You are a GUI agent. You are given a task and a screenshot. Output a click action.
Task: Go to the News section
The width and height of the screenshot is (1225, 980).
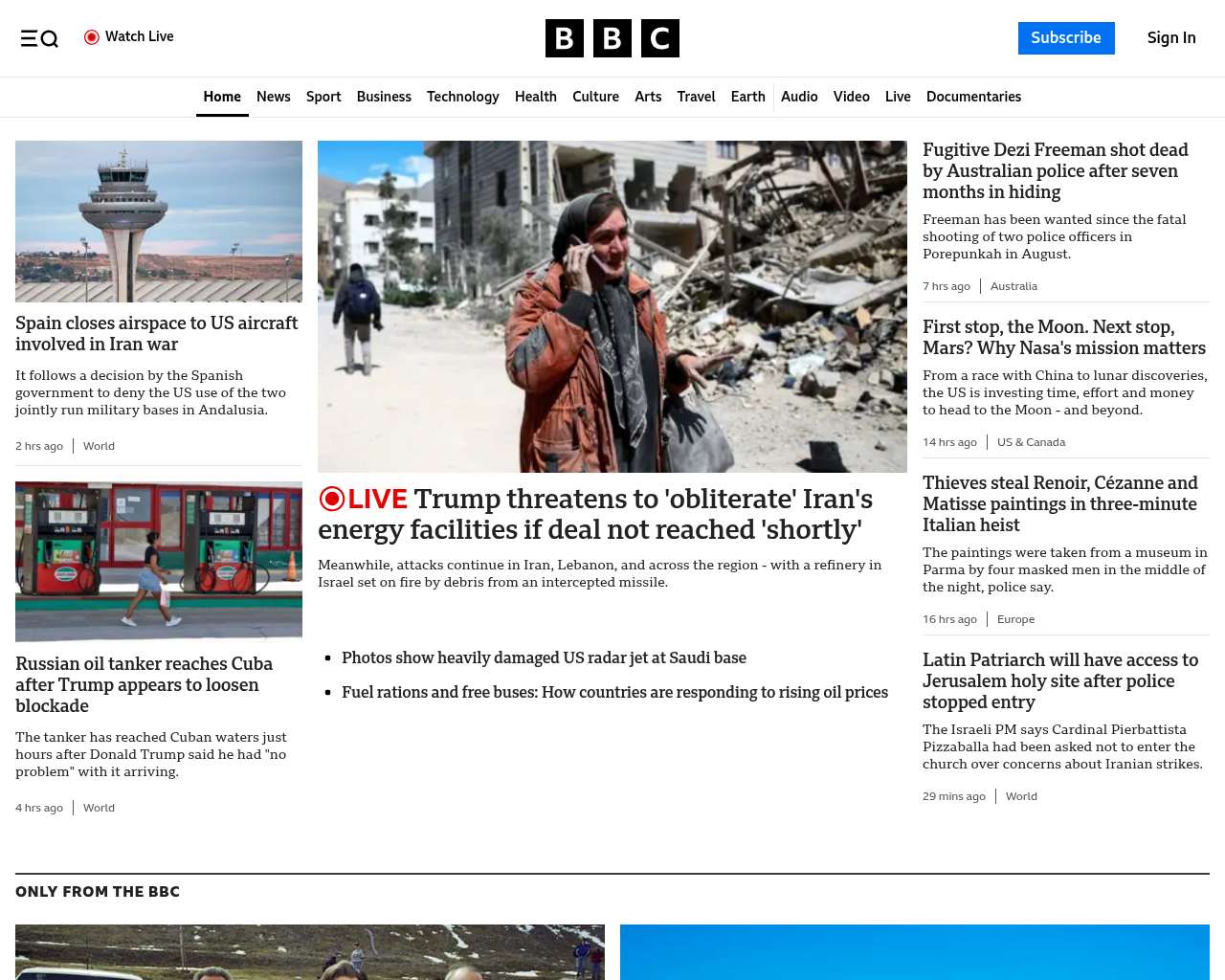[274, 97]
